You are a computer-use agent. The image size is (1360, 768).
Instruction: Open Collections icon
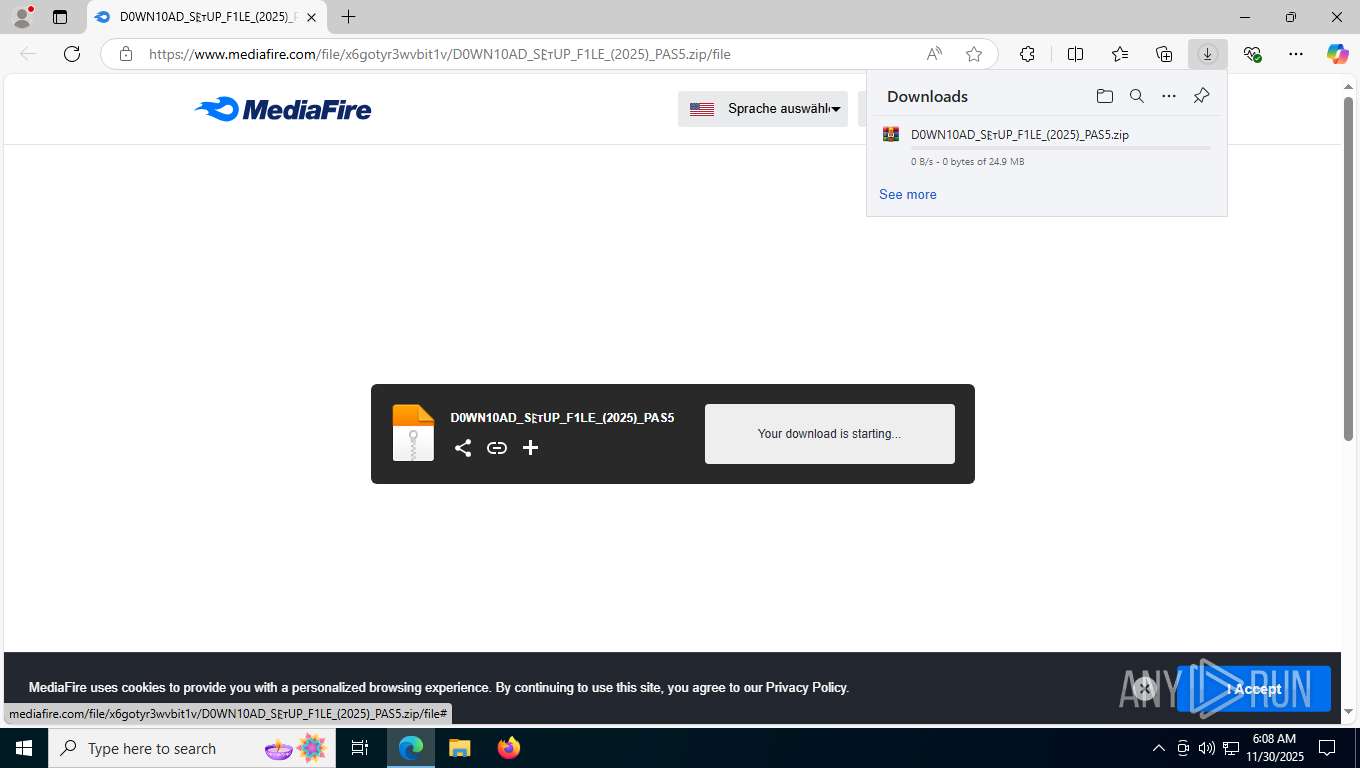1164,54
